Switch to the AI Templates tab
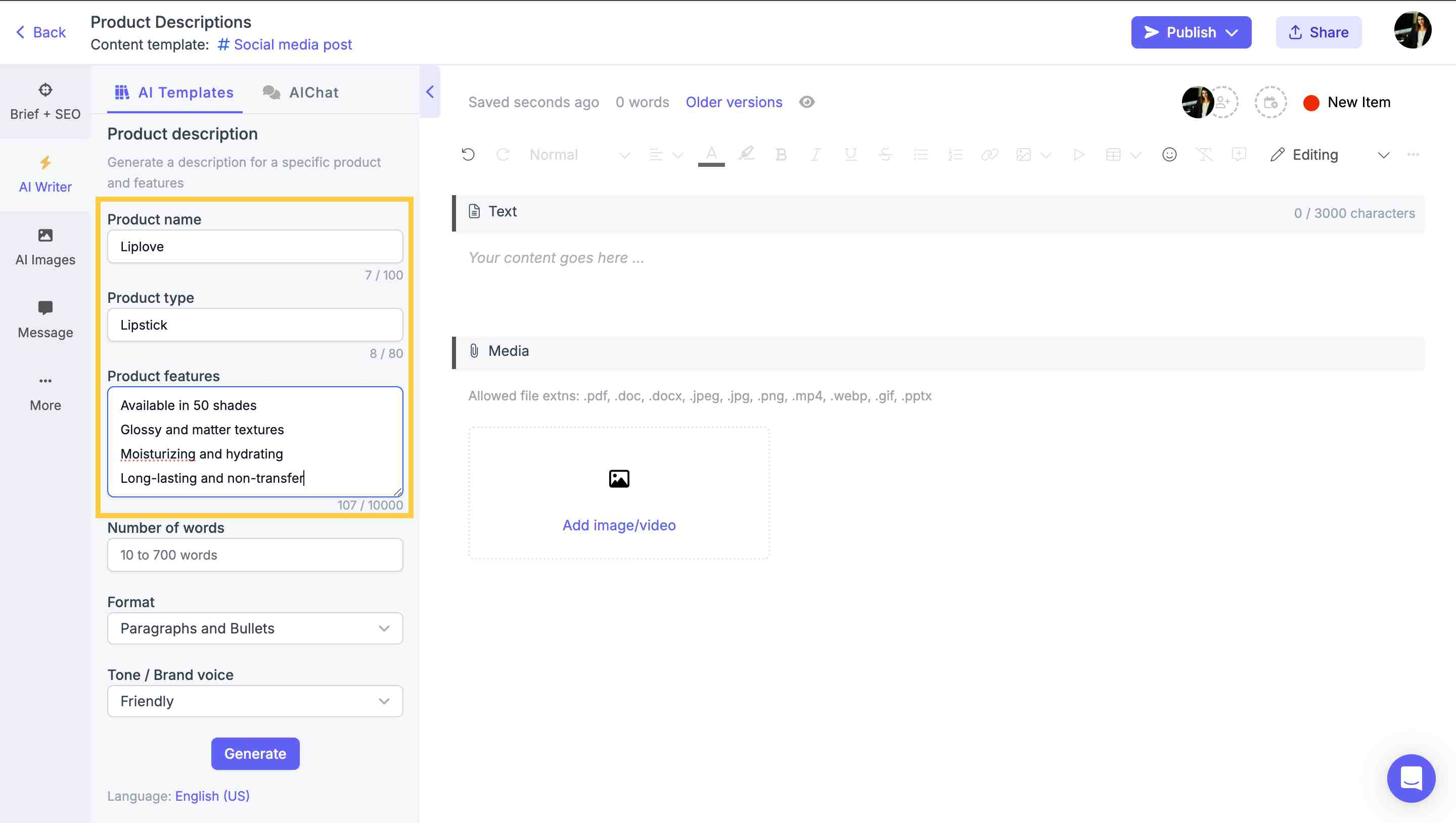1456x823 pixels. pyautogui.click(x=173, y=92)
